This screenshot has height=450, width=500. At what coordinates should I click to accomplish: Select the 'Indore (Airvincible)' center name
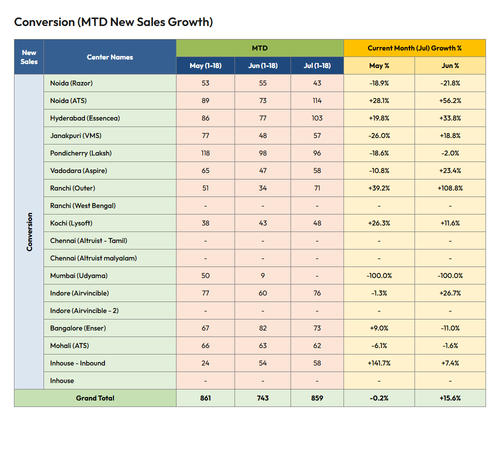(80, 293)
